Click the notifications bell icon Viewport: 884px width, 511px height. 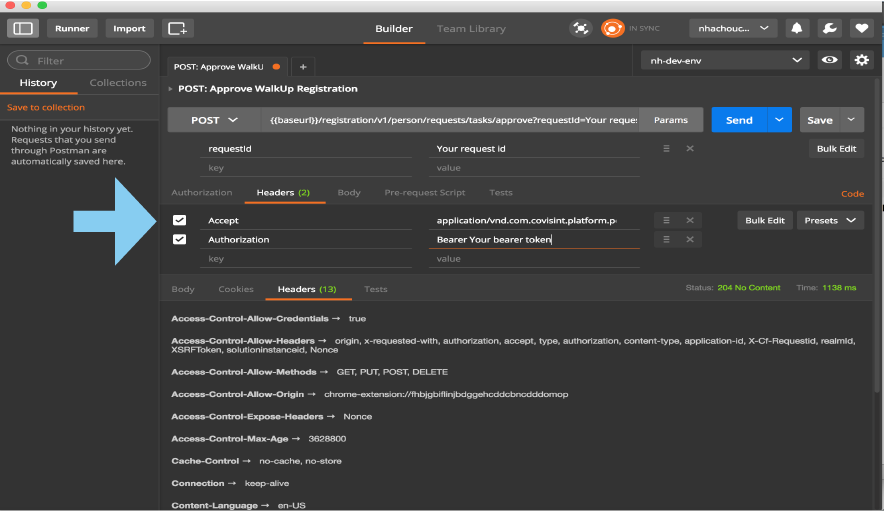(797, 28)
